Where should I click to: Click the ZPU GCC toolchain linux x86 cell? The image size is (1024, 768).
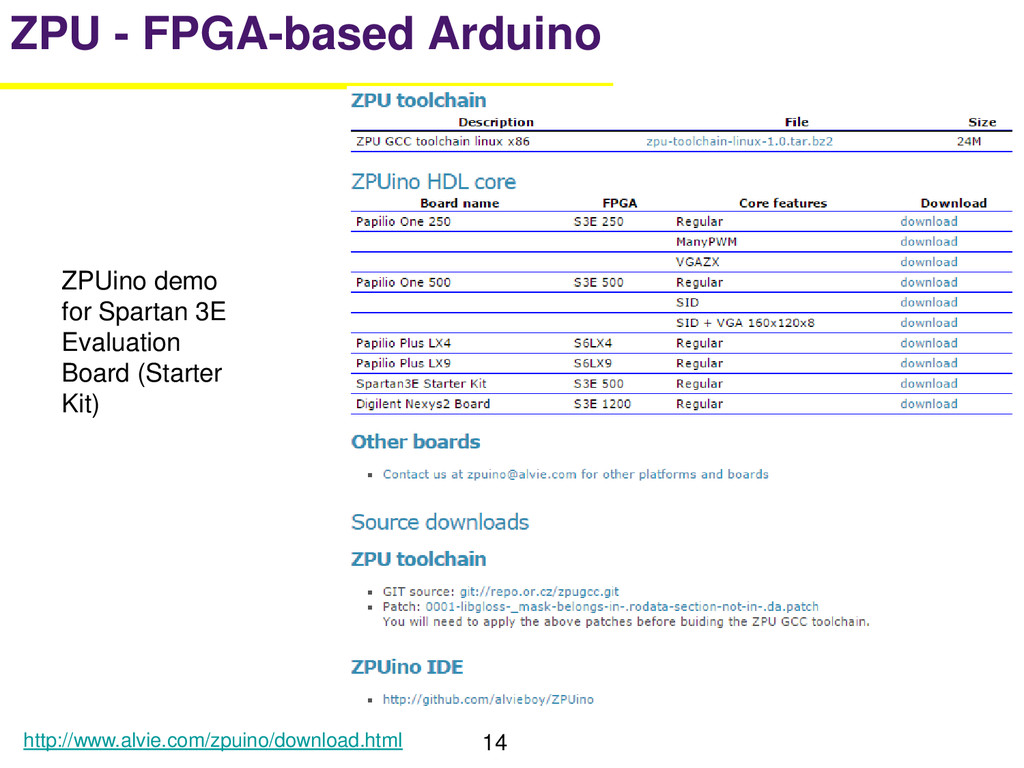443,141
